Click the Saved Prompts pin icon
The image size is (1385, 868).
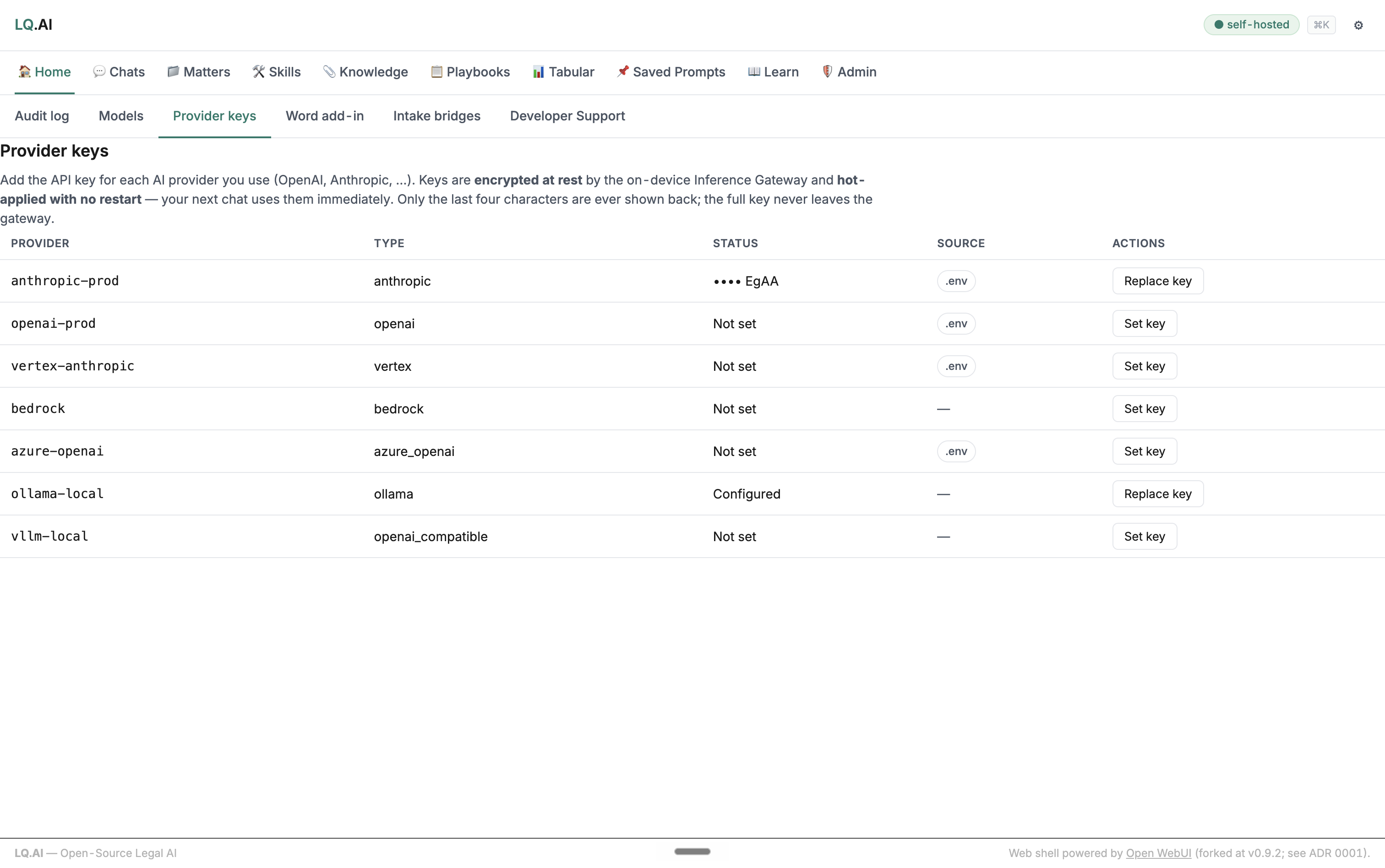click(x=622, y=71)
